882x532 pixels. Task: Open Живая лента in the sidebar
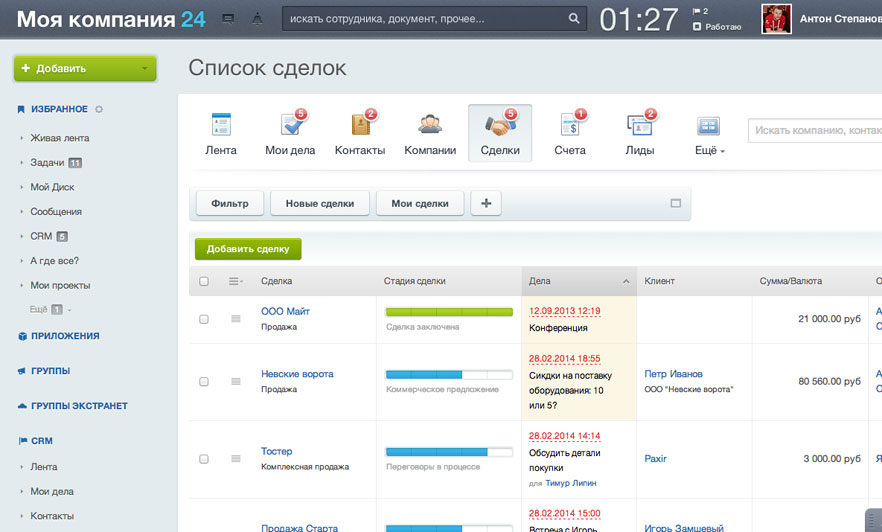pyautogui.click(x=60, y=138)
